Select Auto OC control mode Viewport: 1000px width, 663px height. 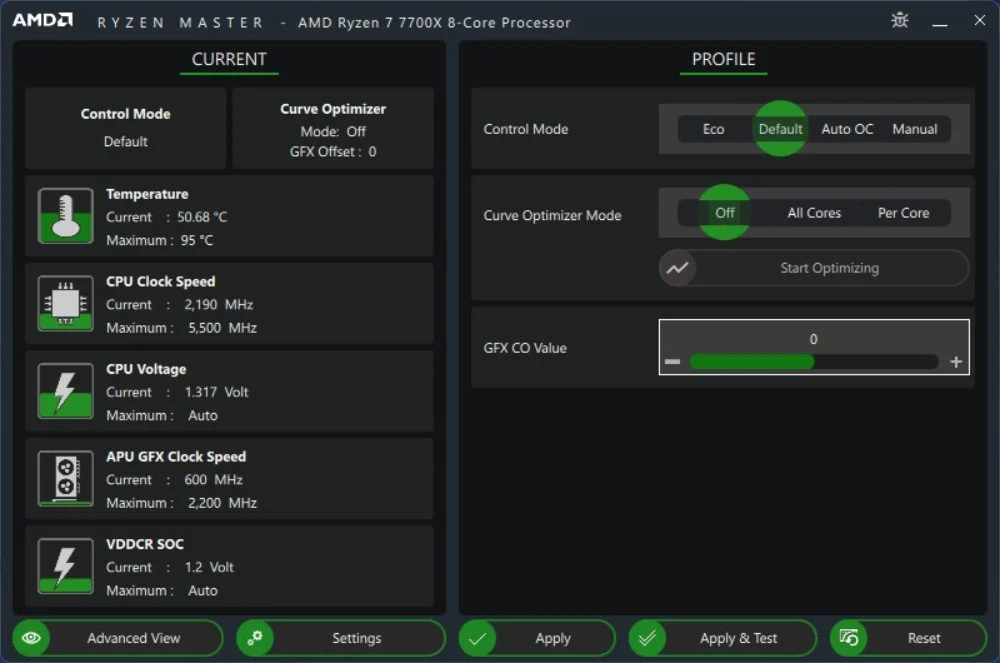pos(847,129)
